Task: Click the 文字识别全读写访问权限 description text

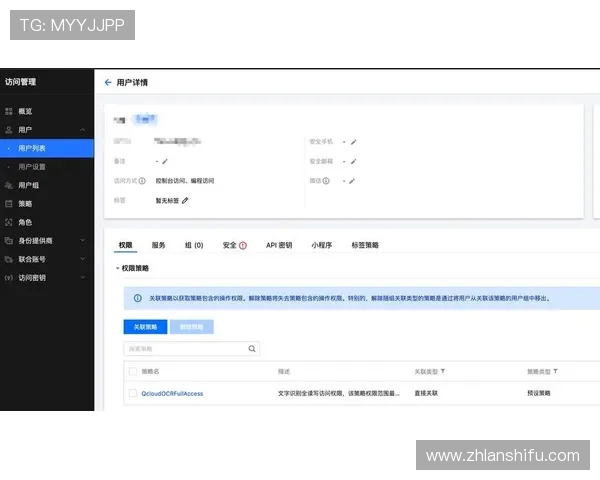Action: (339, 393)
